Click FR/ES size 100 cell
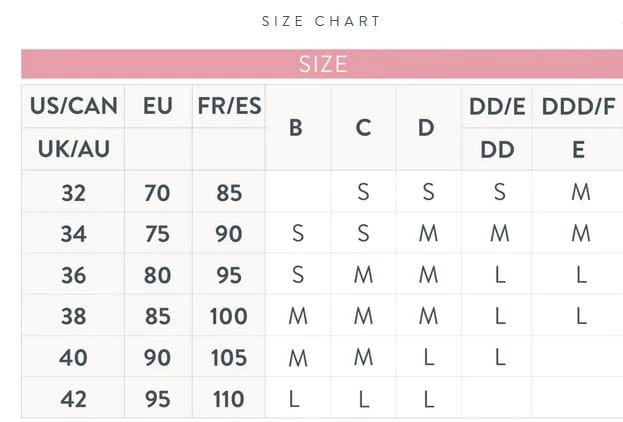The width and height of the screenshot is (623, 422). point(229,316)
